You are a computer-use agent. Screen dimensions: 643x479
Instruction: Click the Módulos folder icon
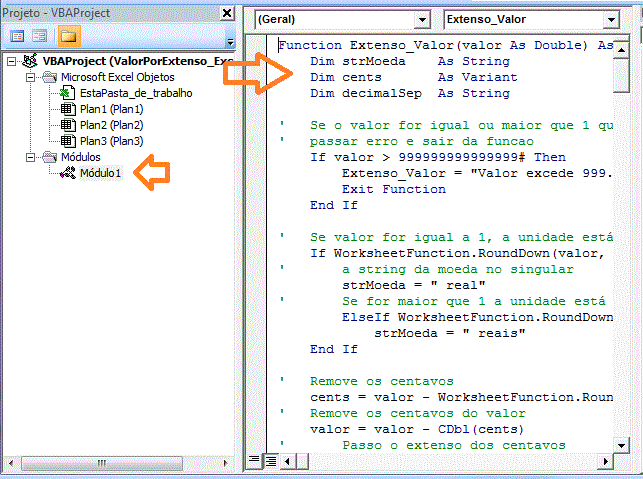(x=50, y=157)
